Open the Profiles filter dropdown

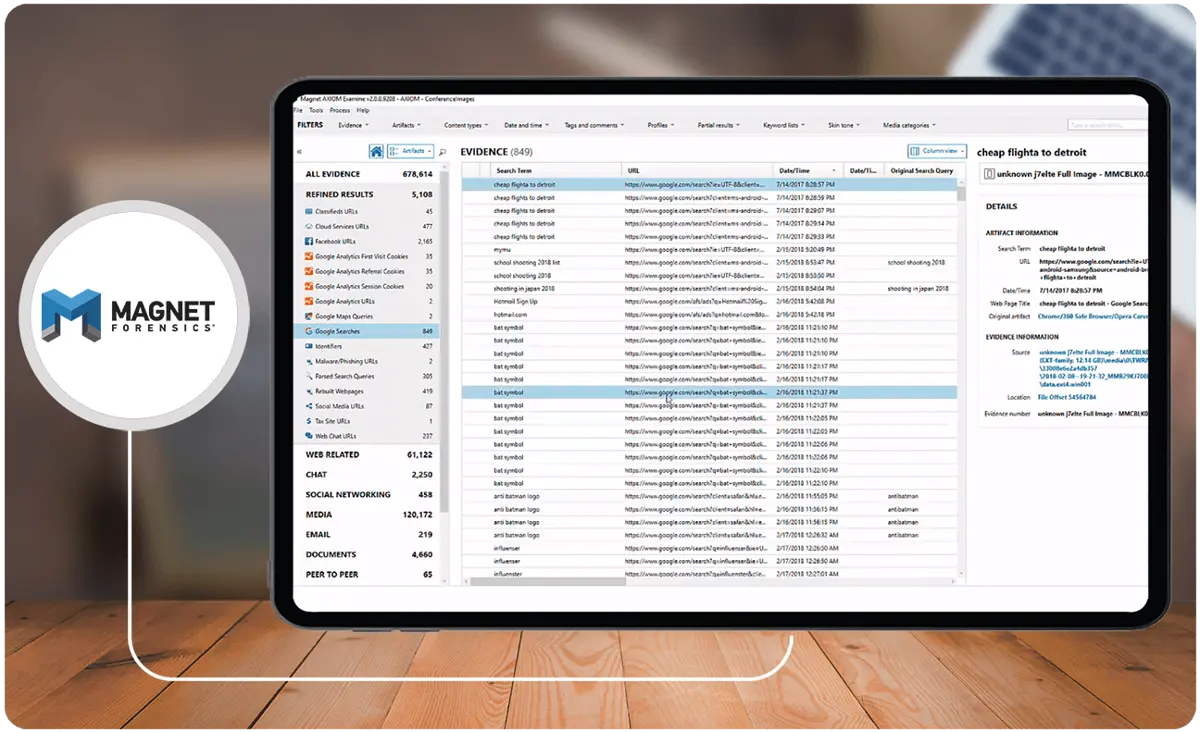tap(660, 125)
